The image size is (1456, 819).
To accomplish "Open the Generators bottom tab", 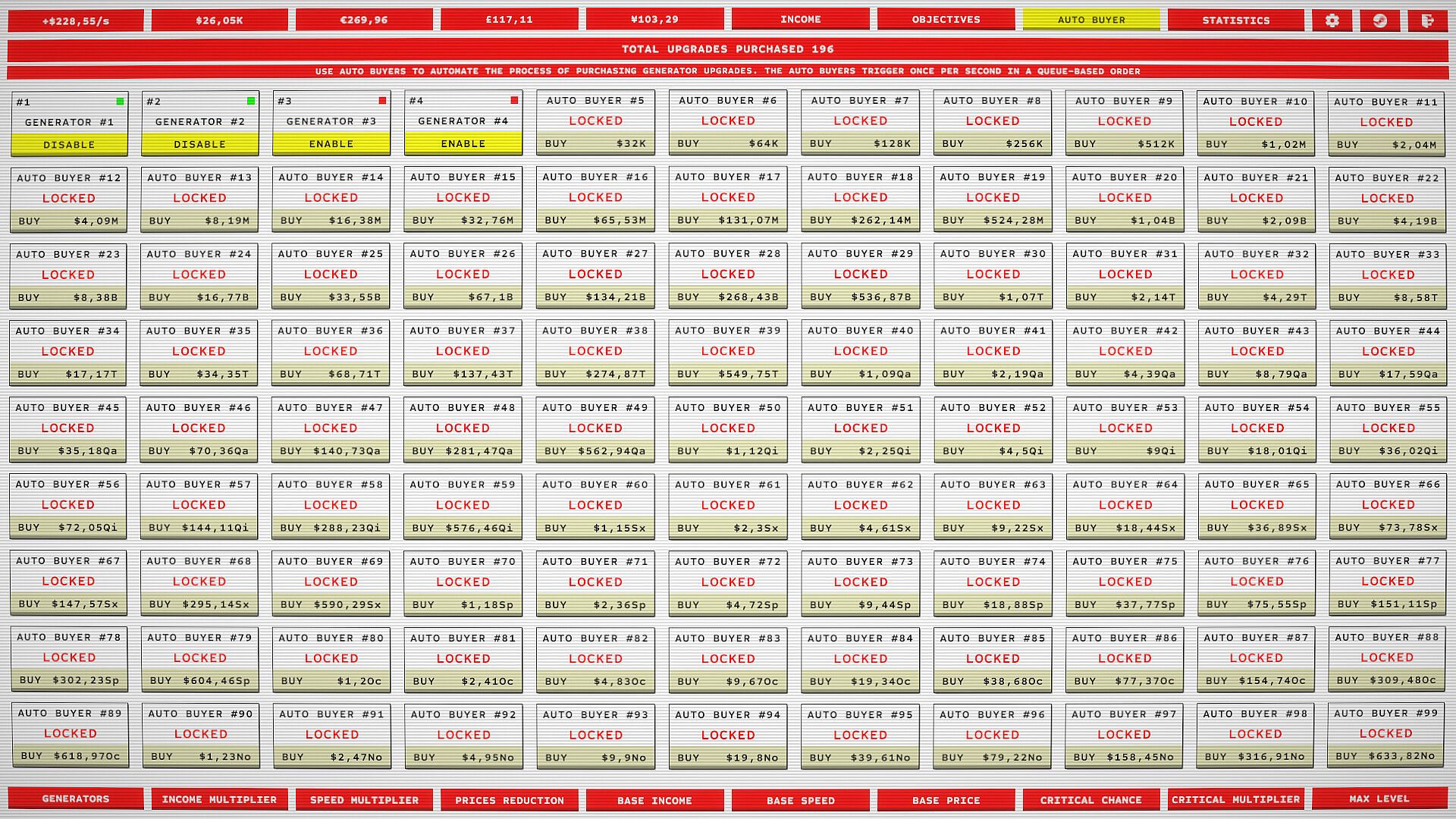I will tap(75, 799).
